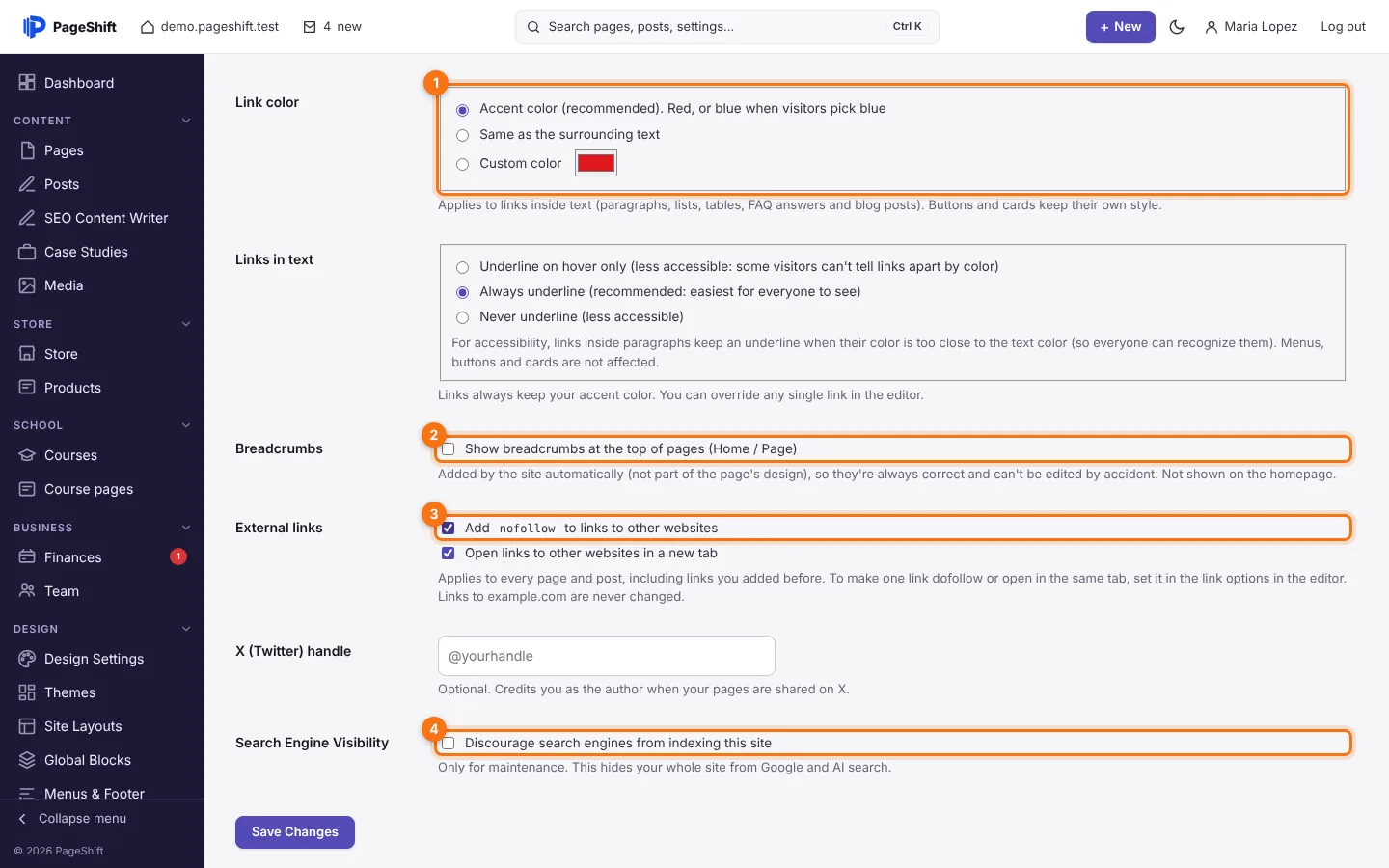Image resolution: width=1389 pixels, height=868 pixels.
Task: Select Same as the surrounding text
Action: pyautogui.click(x=463, y=136)
